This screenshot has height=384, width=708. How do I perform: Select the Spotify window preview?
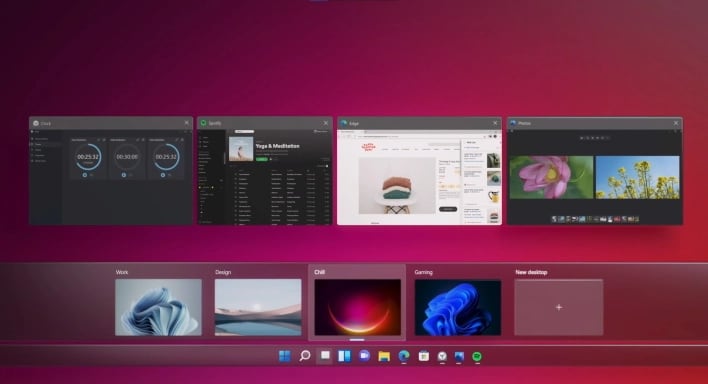[x=265, y=171]
